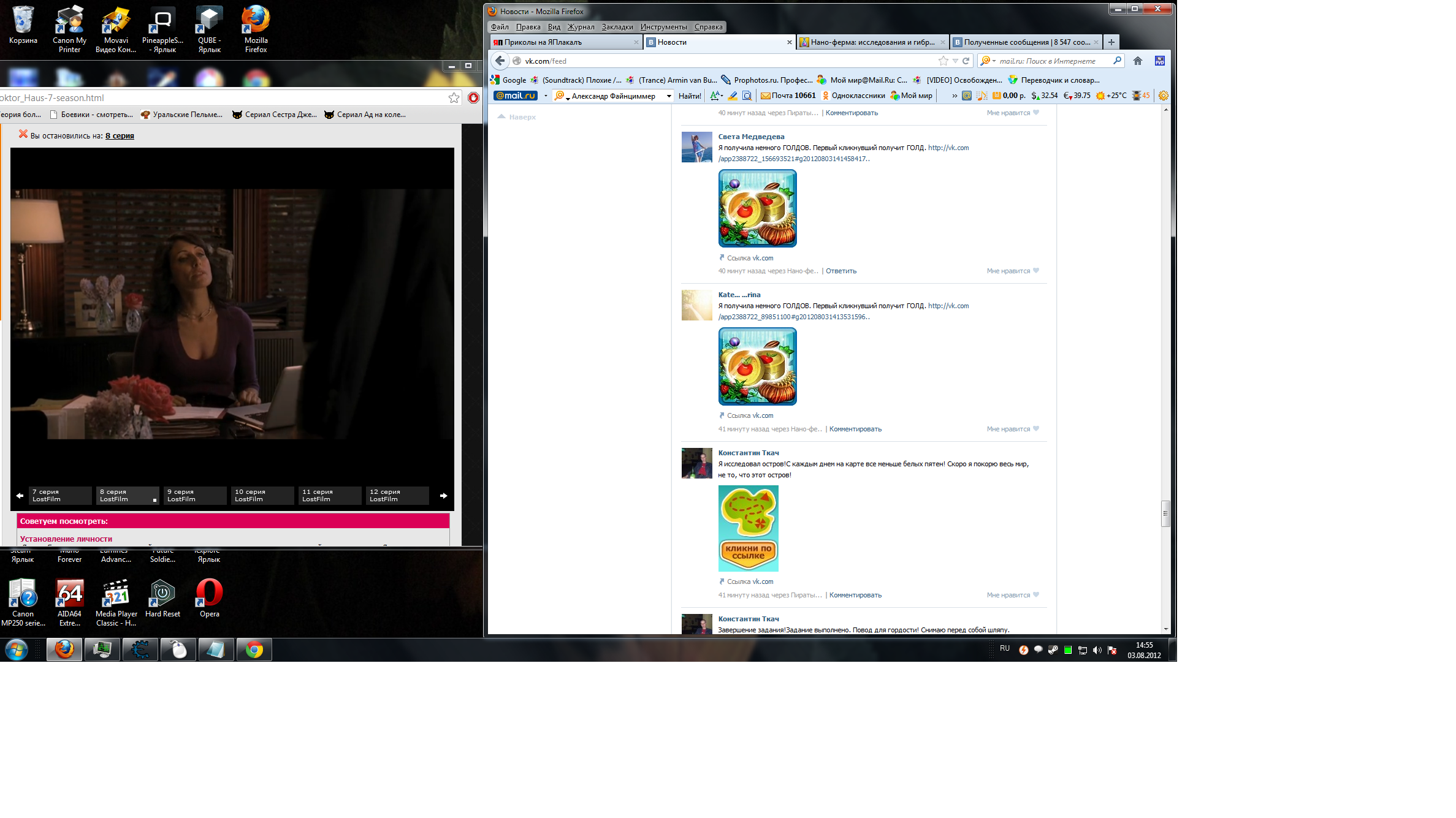Click the dollar 32.54 currency rate

coord(1045,96)
